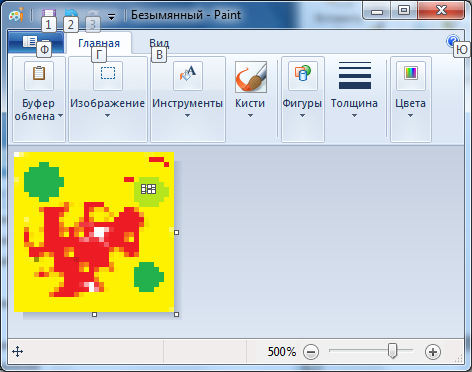
Task: Click the 500% zoom level text
Action: point(282,352)
